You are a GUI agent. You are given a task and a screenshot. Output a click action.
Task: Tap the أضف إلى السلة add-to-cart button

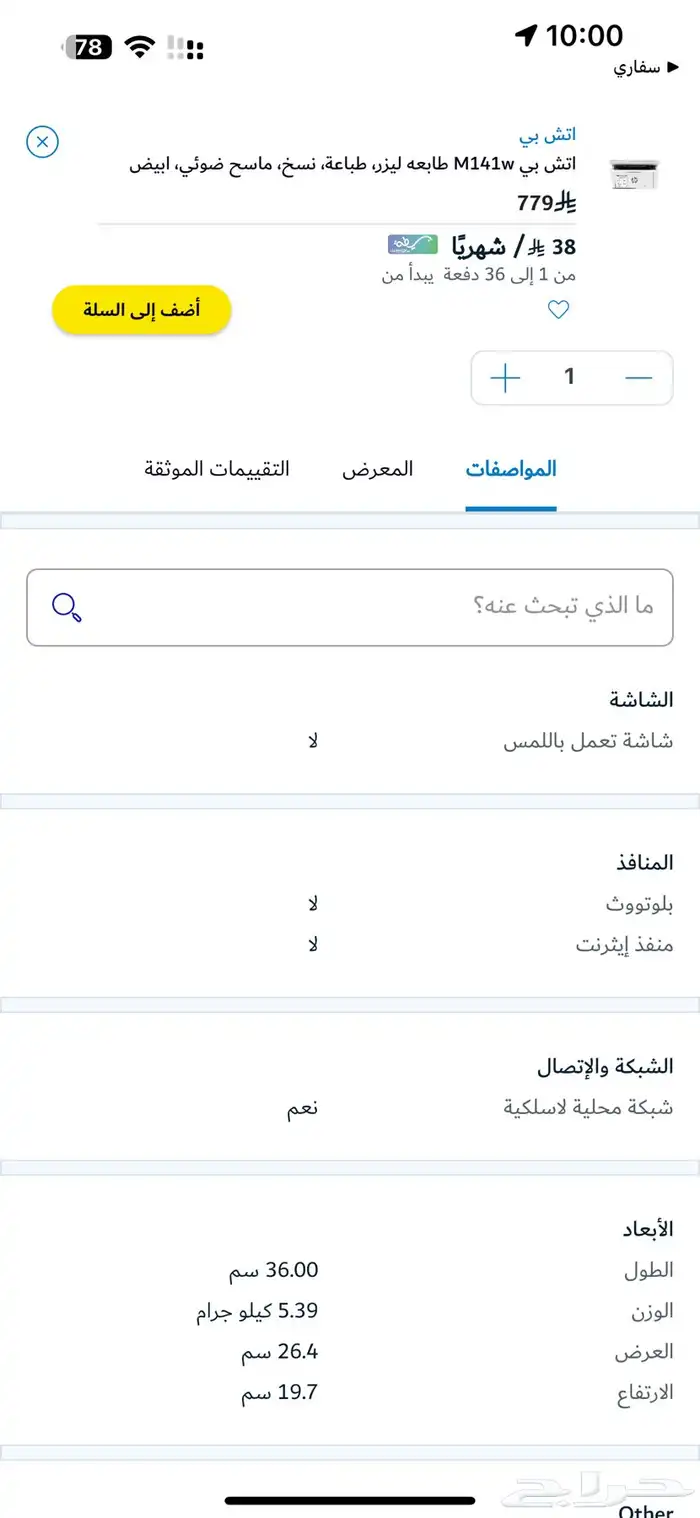click(x=141, y=310)
